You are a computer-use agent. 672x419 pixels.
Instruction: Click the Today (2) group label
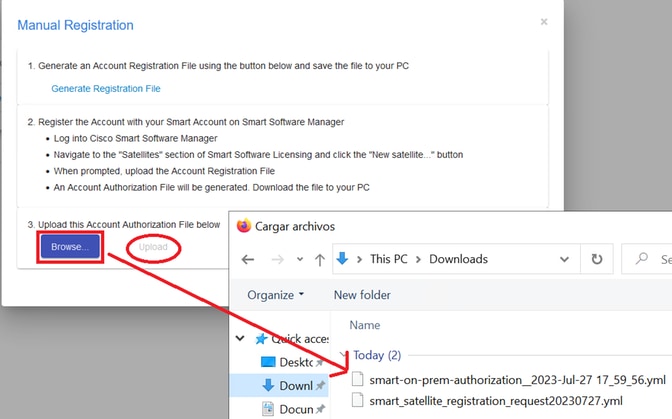tap(377, 355)
